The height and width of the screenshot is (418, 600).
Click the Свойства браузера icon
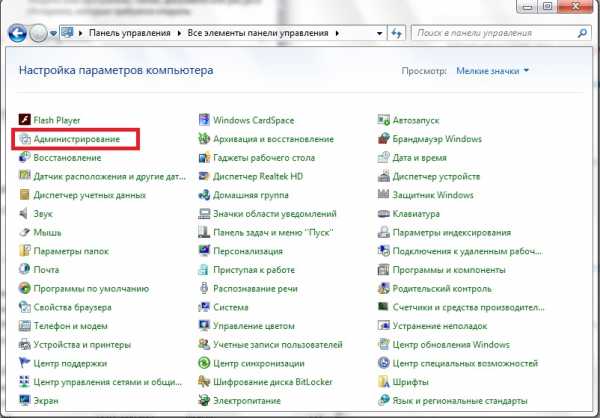coord(24,307)
